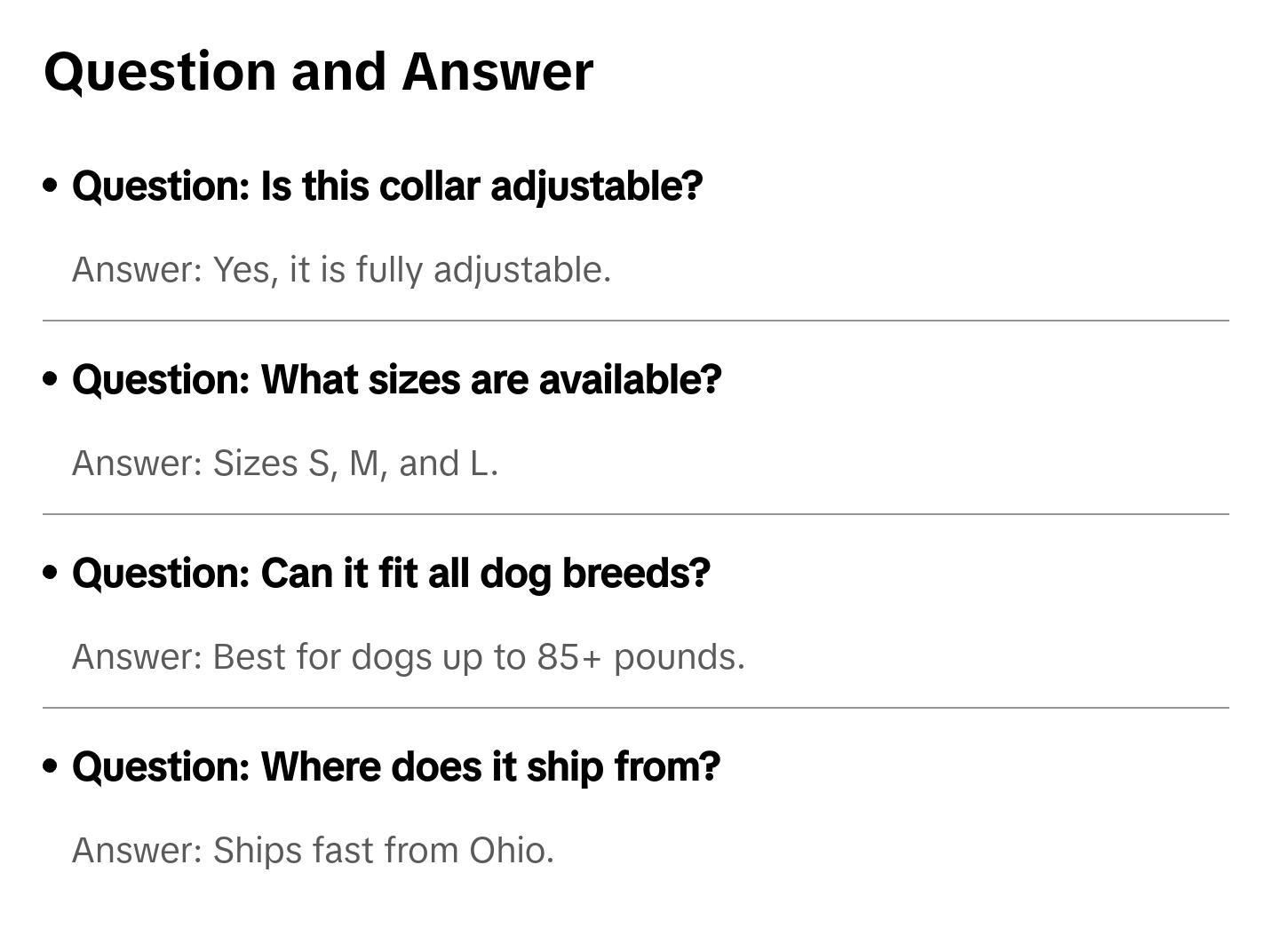Click the bullet beside the sizes question
Viewport: 1272px width, 952px height.
click(51, 379)
